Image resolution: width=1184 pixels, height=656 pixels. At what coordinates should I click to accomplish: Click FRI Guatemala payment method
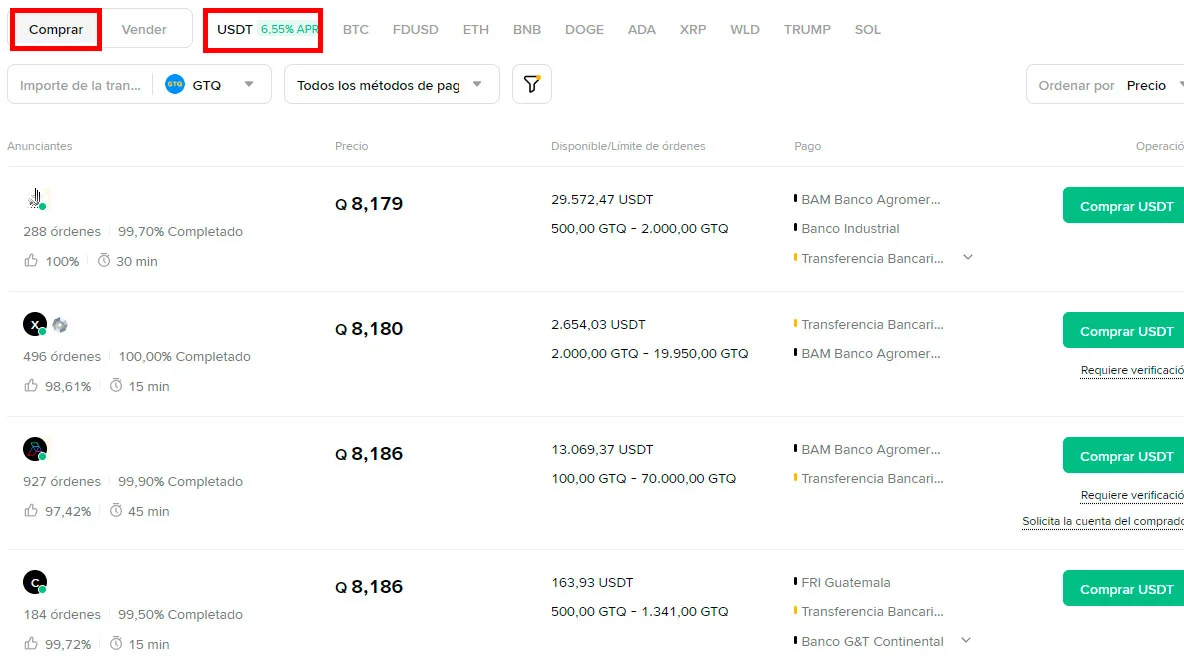click(846, 582)
